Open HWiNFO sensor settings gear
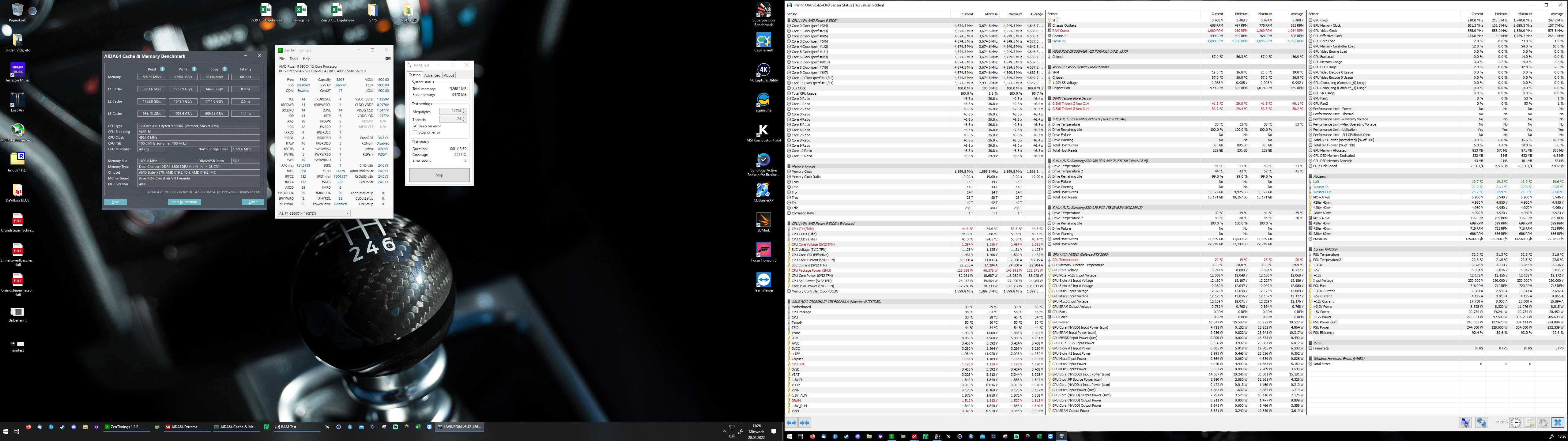 1543,423
